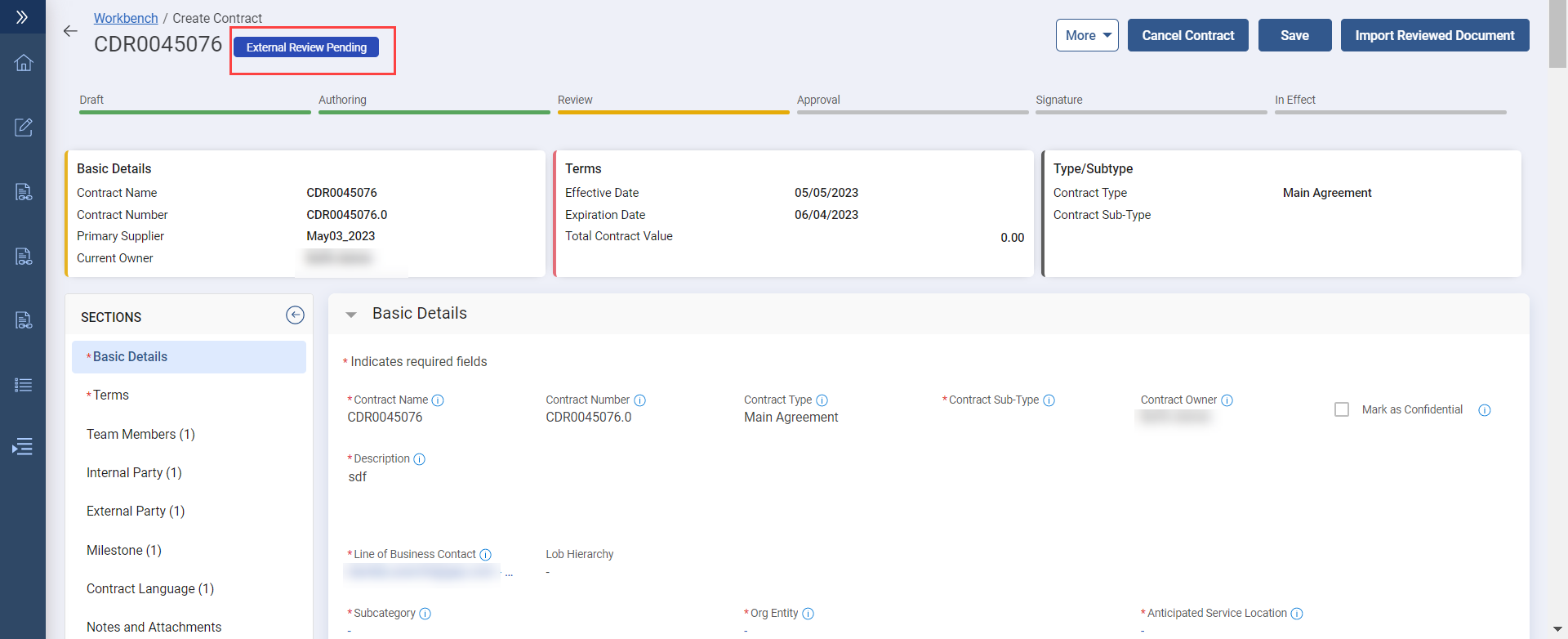
Task: Click the Import Reviewed Document button
Action: point(1434,35)
